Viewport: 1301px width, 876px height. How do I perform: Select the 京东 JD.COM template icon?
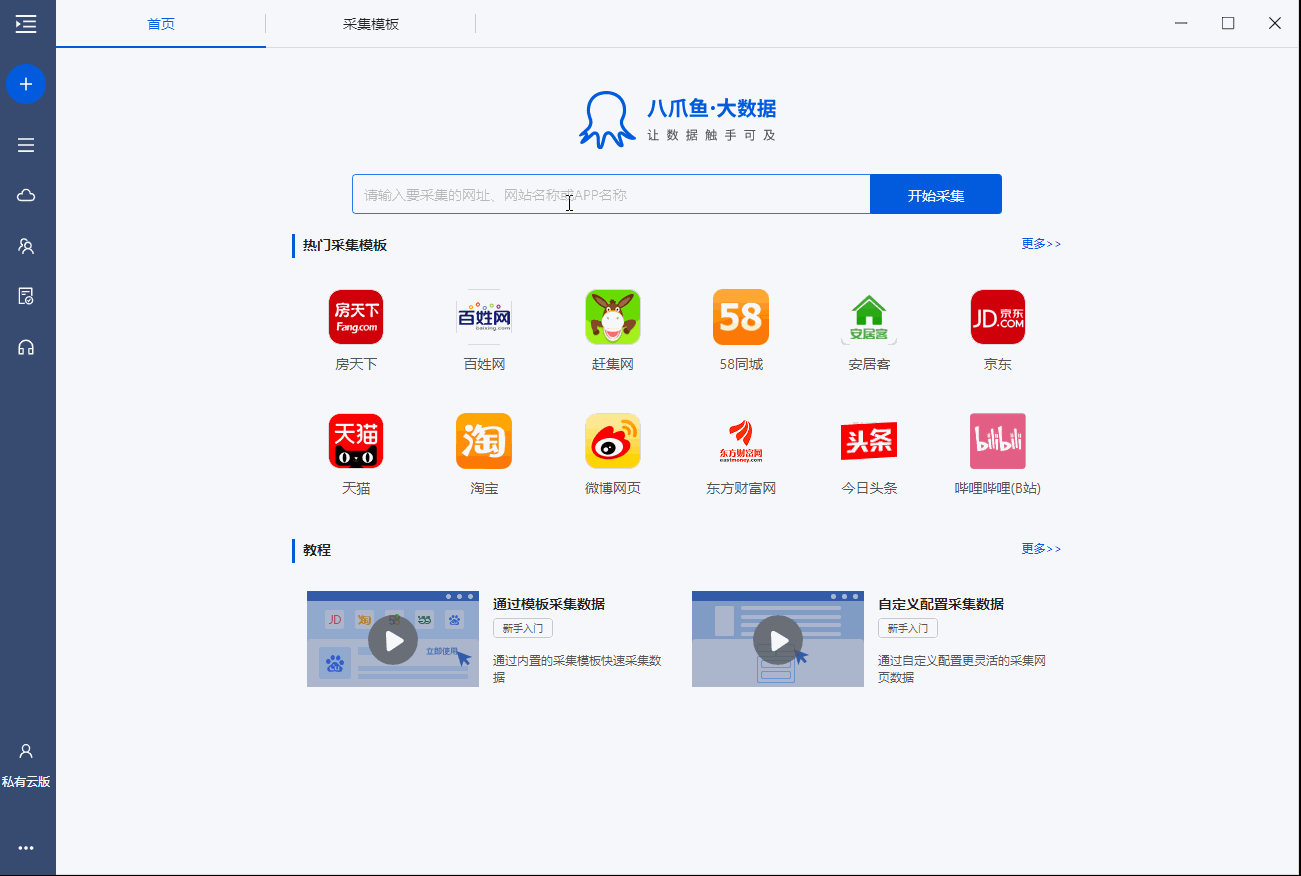pos(998,317)
